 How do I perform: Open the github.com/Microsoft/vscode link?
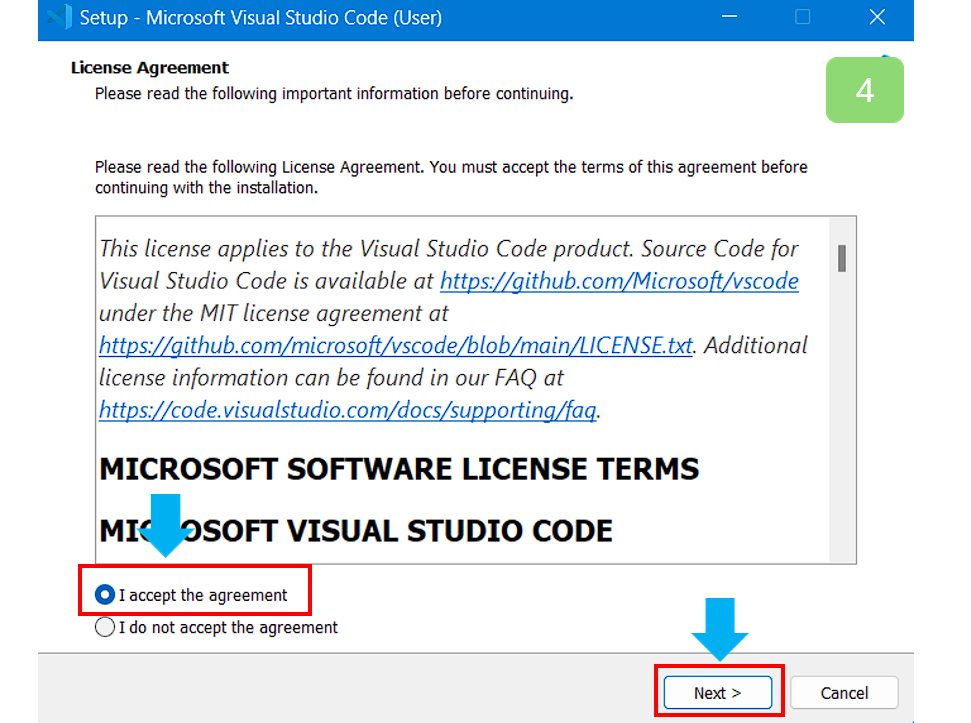[x=619, y=281]
